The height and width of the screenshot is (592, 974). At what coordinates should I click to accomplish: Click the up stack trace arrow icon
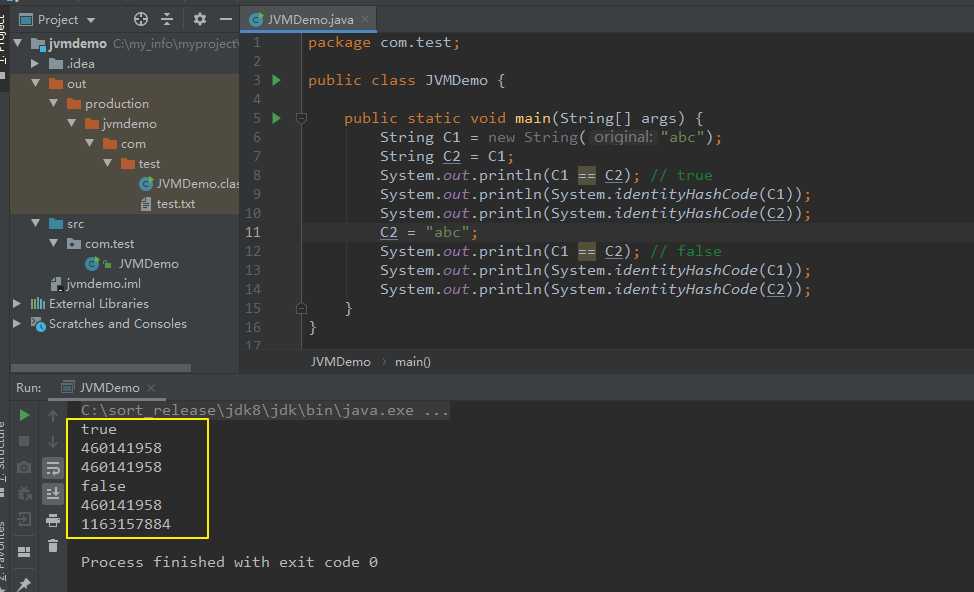pos(53,416)
